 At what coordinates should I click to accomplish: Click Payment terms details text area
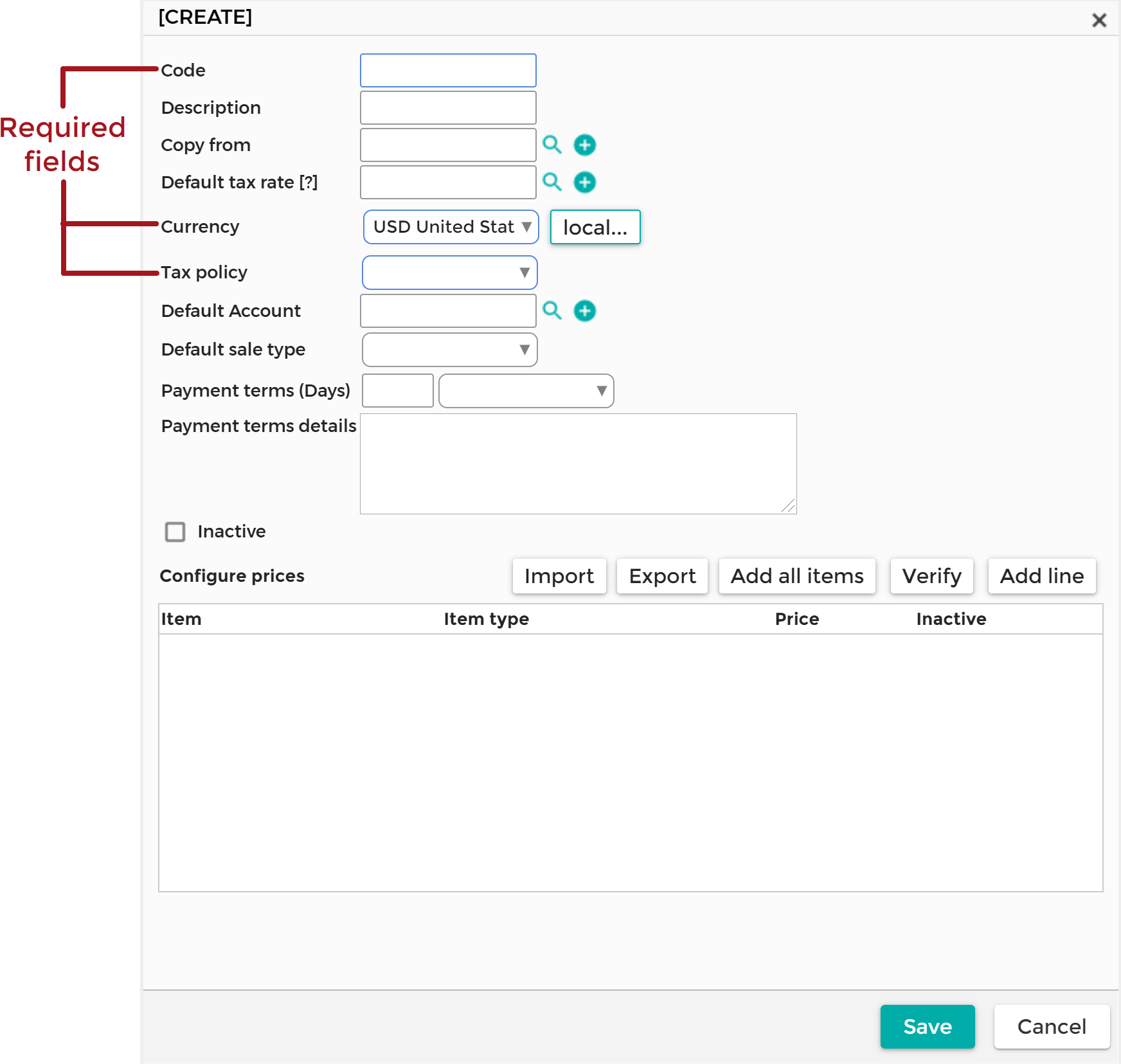coord(578,464)
